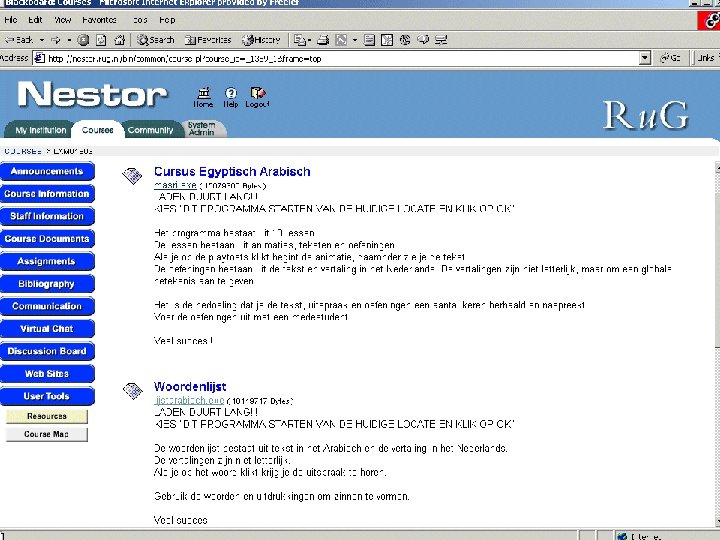
Task: Click the Nestor logo
Action: tap(93, 94)
